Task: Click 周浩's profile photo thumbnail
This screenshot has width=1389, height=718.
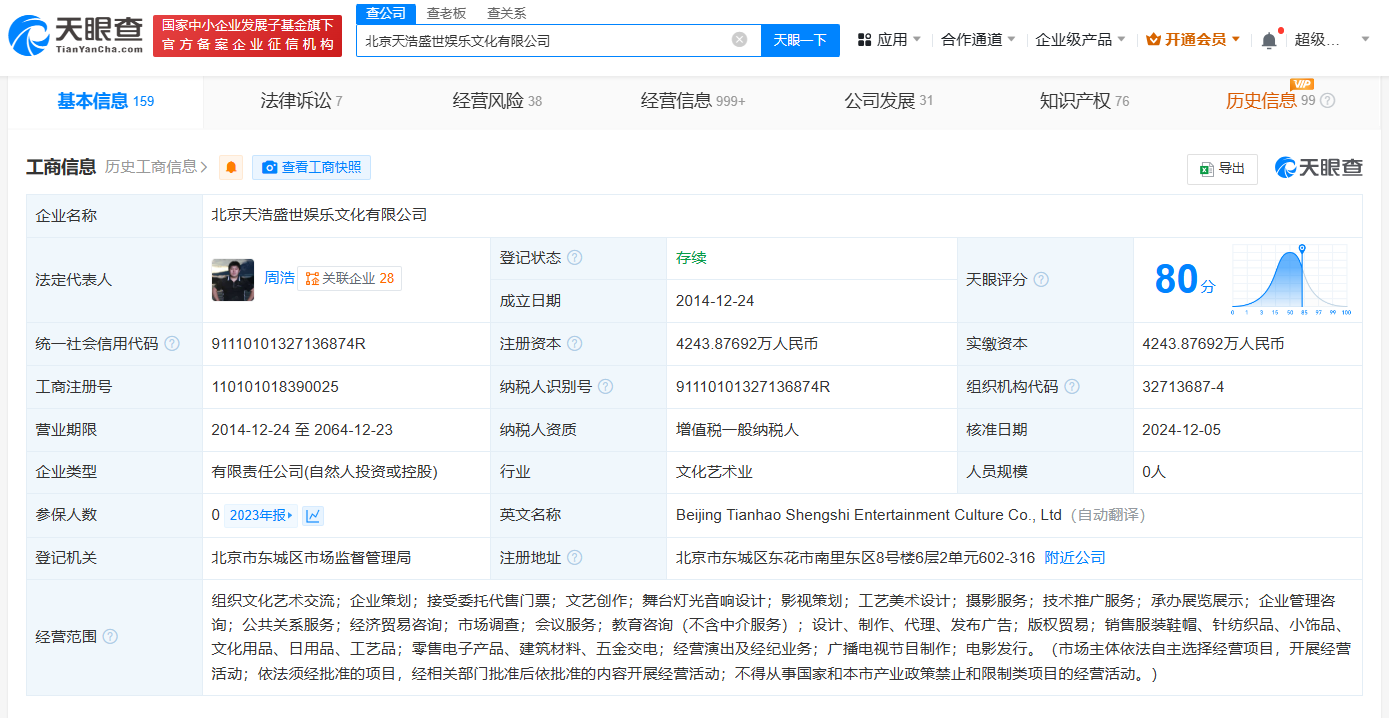Action: pyautogui.click(x=232, y=279)
